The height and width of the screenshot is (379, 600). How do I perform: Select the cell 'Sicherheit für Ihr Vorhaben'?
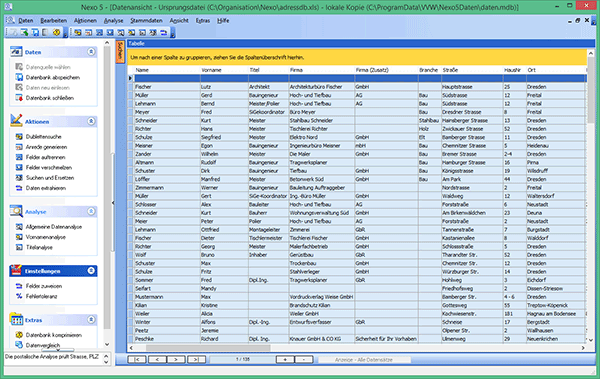tap(386, 339)
